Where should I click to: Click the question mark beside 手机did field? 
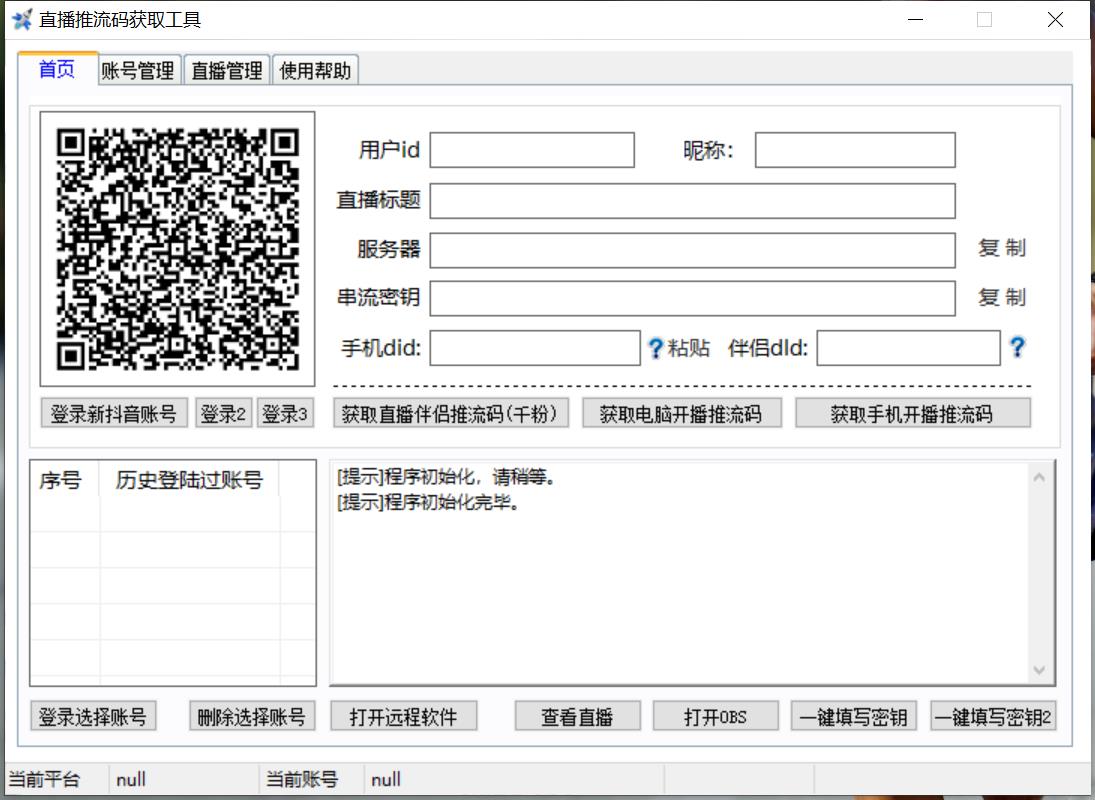point(655,348)
